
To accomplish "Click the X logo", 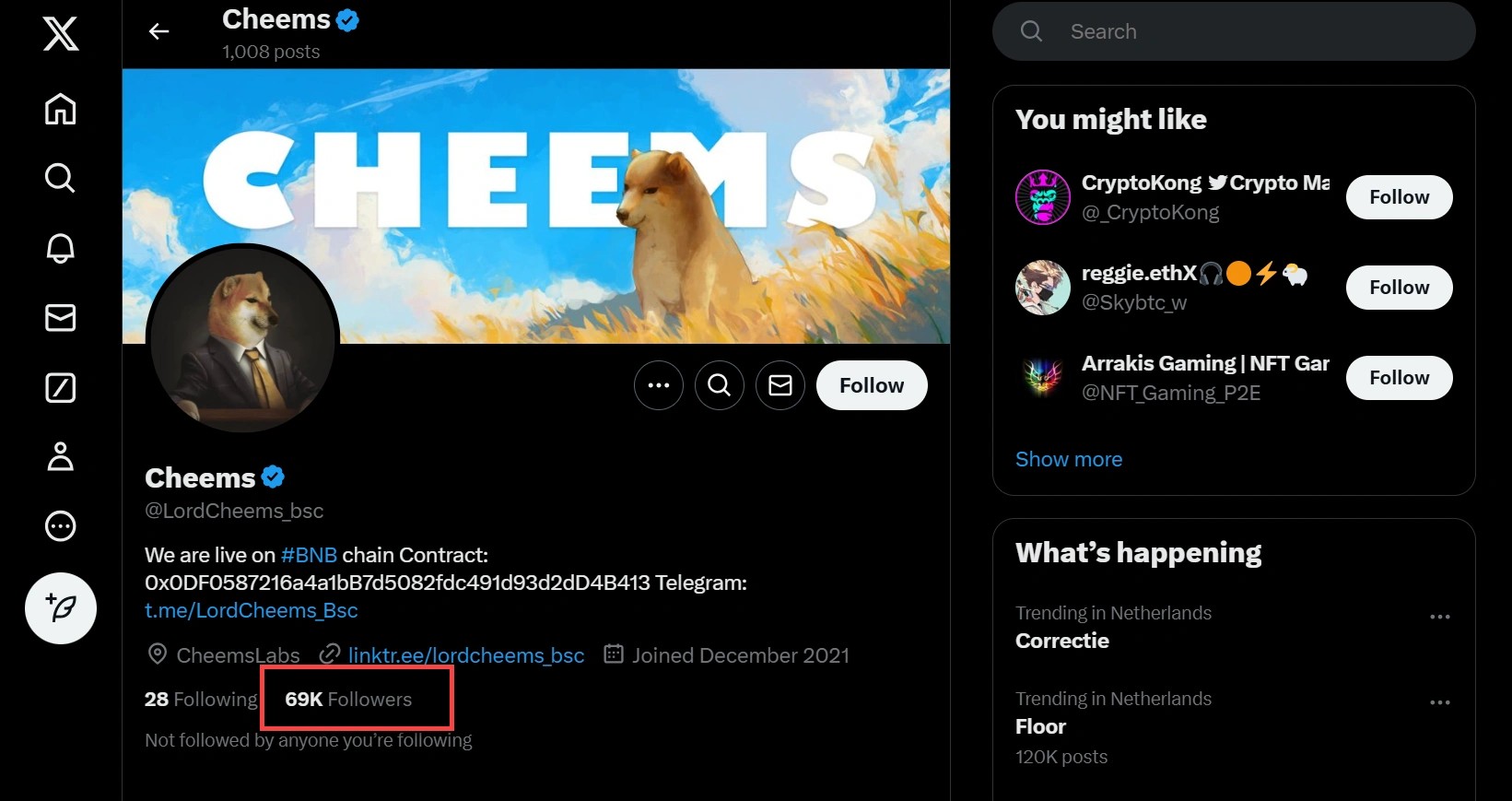I will pos(61,34).
